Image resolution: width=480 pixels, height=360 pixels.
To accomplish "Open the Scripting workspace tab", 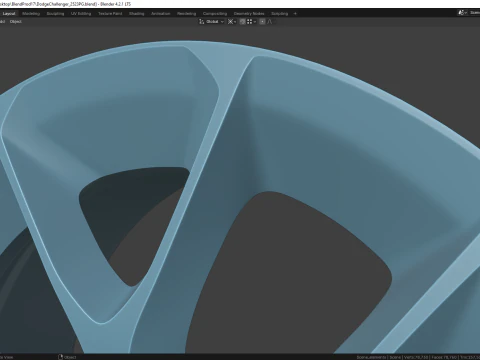I will pos(279,14).
